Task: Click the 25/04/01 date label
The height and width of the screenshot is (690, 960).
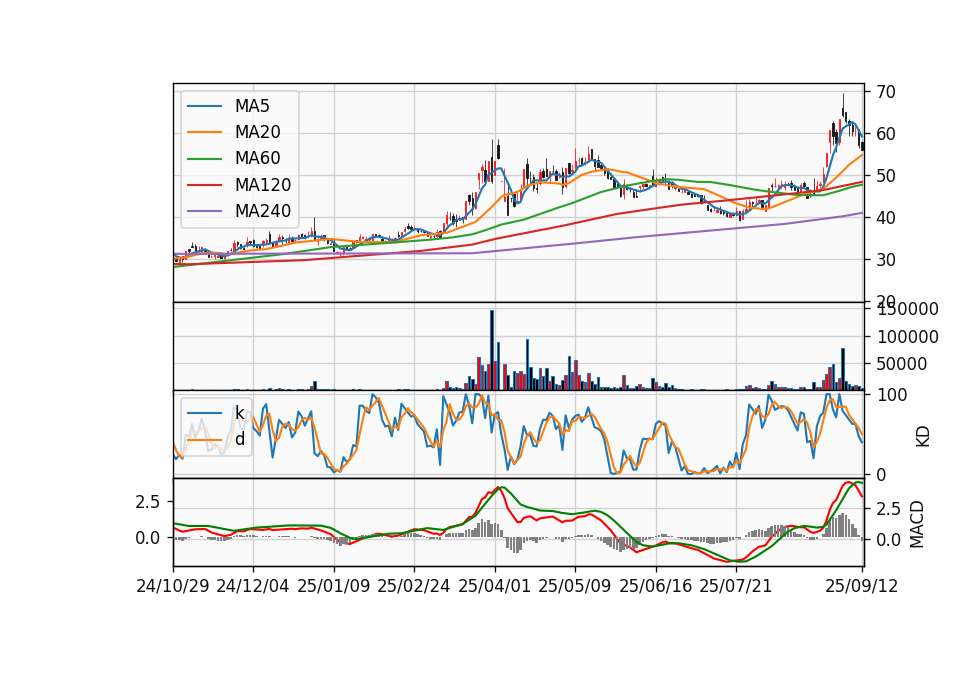Action: click(x=494, y=587)
